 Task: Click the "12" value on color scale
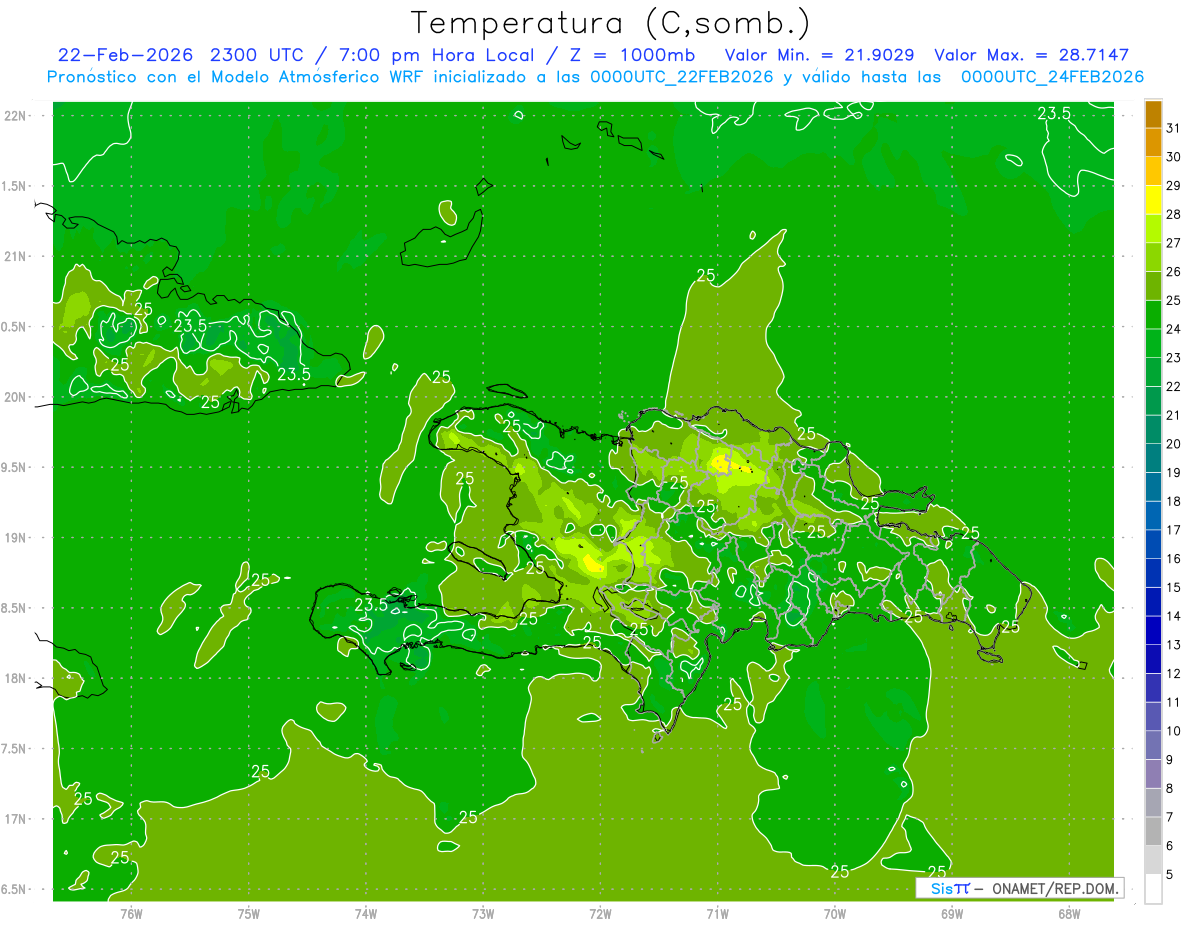tap(1173, 673)
